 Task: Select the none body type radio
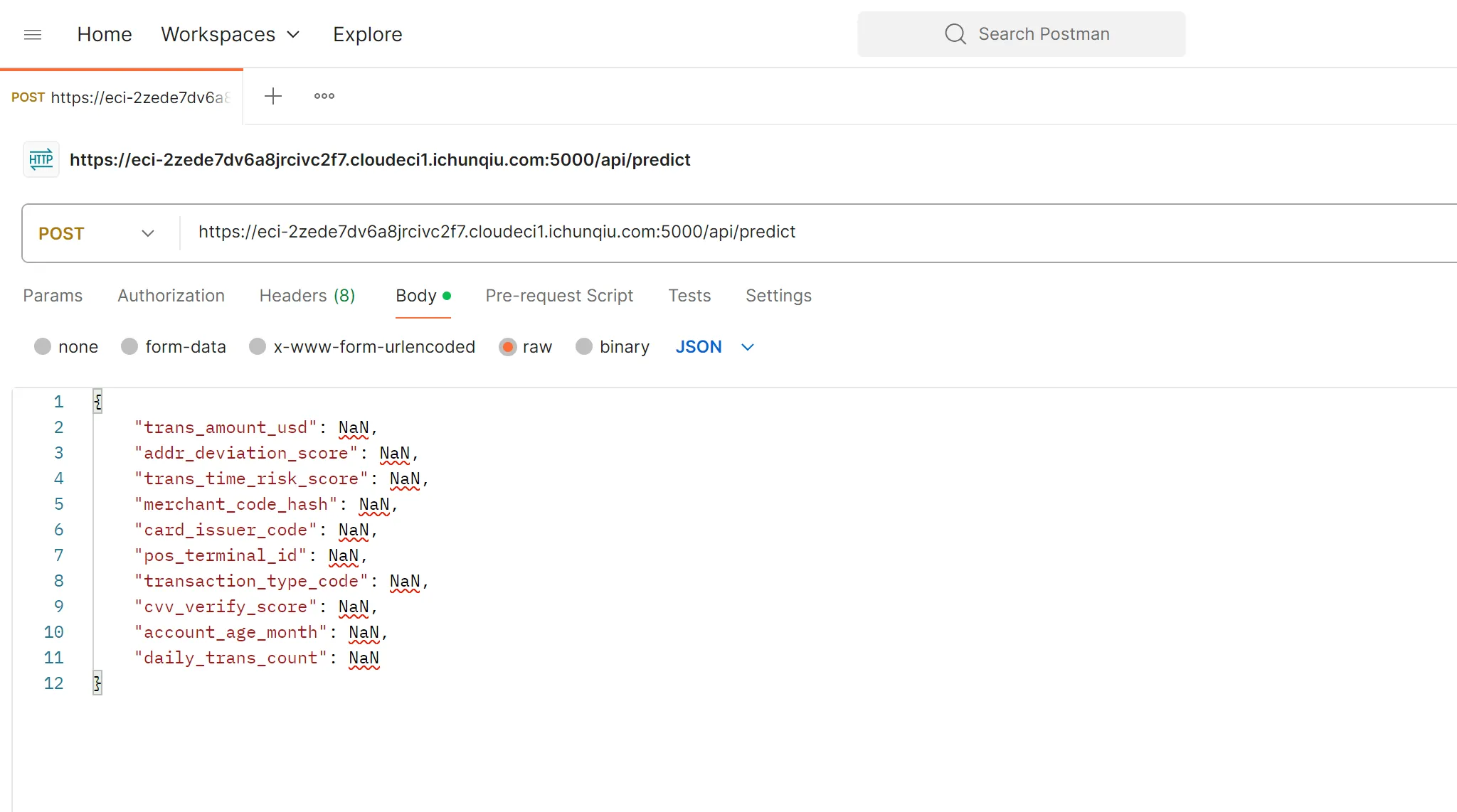(x=43, y=346)
